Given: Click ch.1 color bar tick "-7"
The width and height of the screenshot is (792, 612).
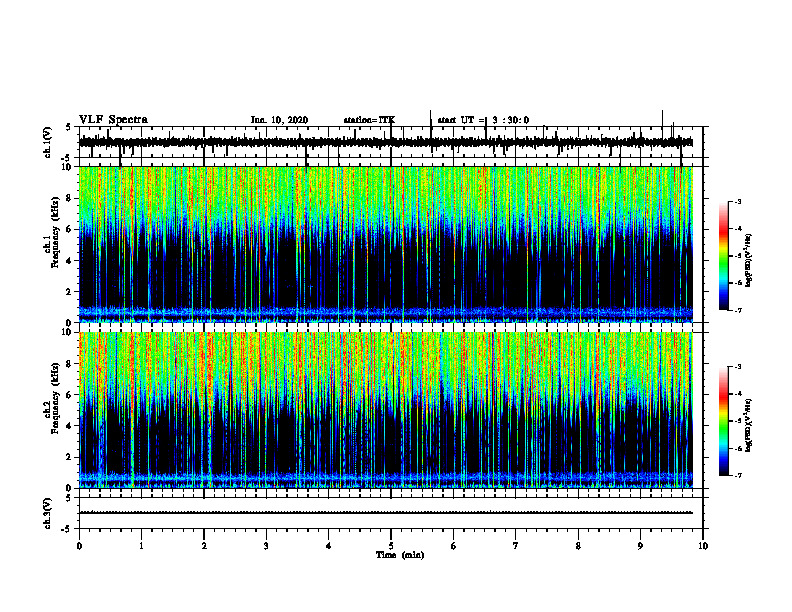Looking at the screenshot, I should click(x=738, y=310).
